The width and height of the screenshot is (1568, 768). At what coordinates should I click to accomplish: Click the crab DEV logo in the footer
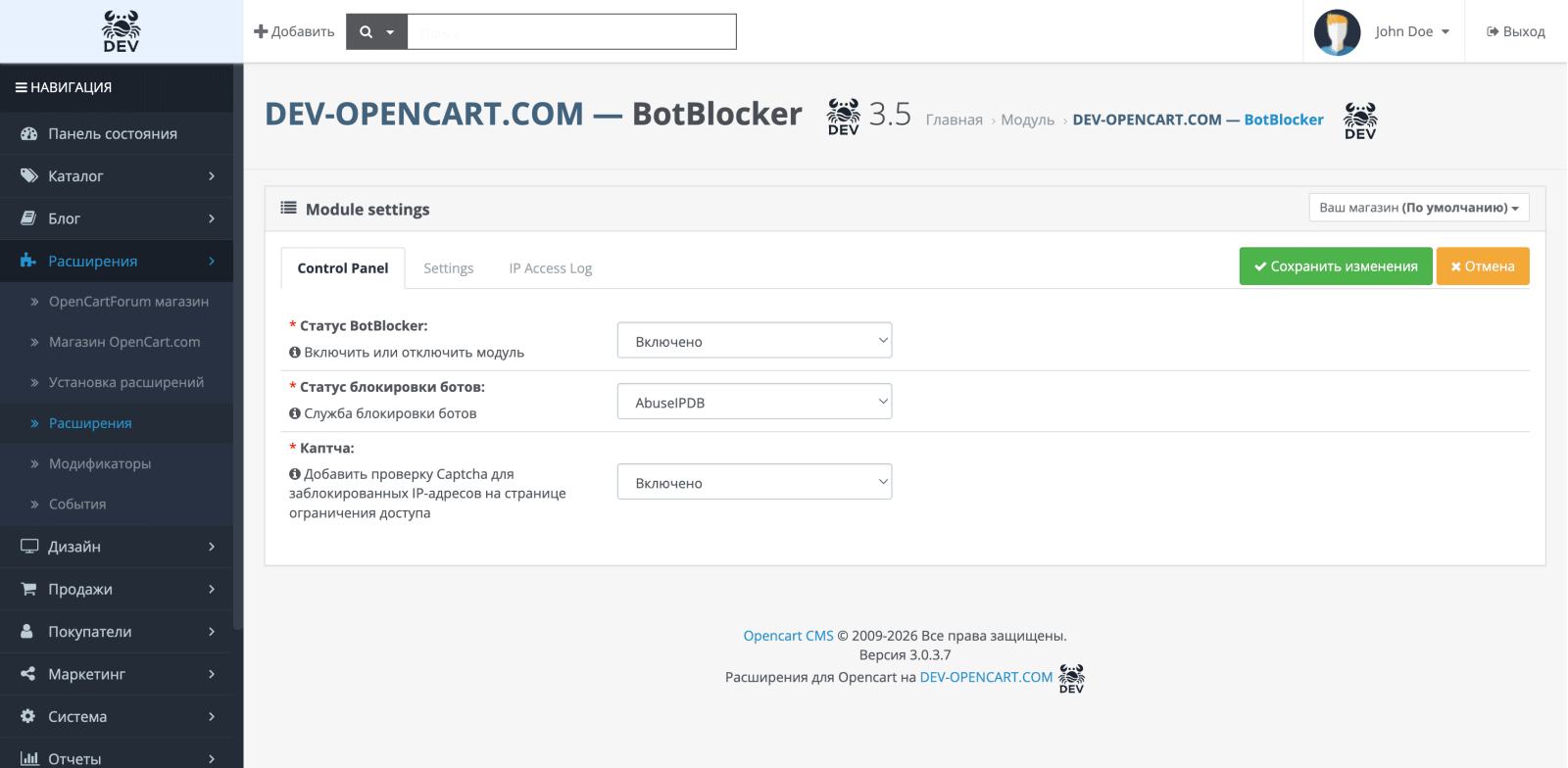tap(1072, 679)
